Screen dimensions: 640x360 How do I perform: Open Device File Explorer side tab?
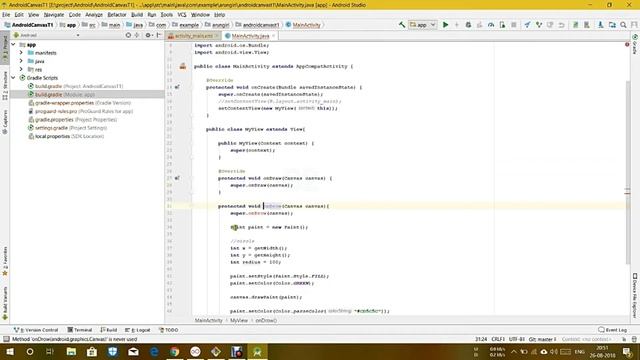point(635,295)
